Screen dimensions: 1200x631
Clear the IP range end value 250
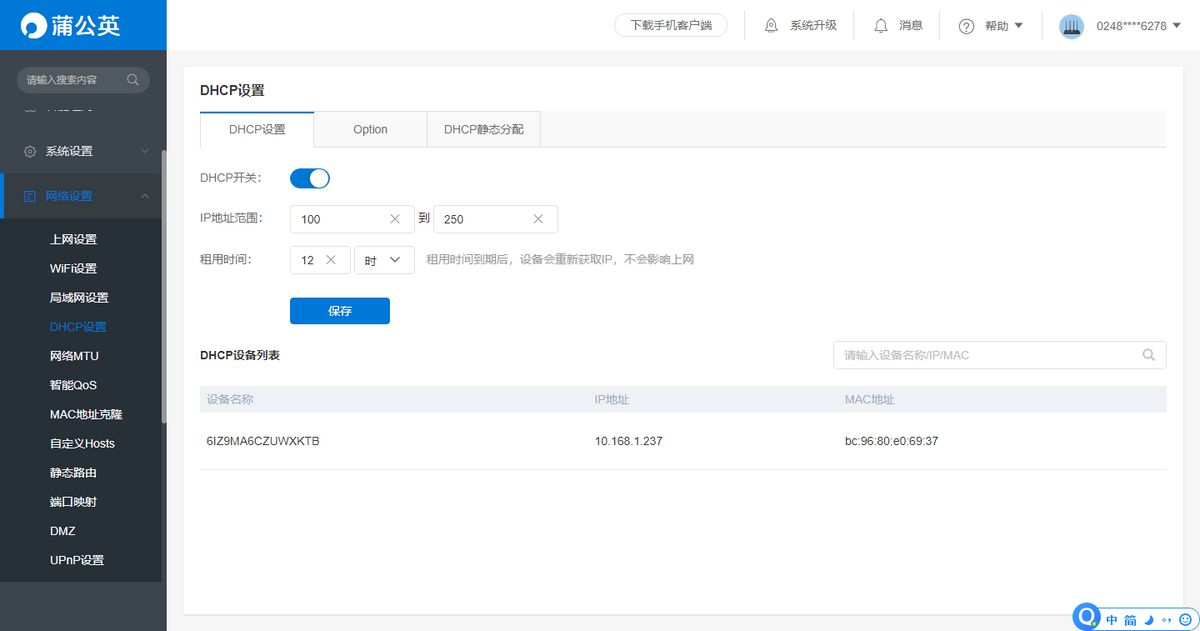538,219
